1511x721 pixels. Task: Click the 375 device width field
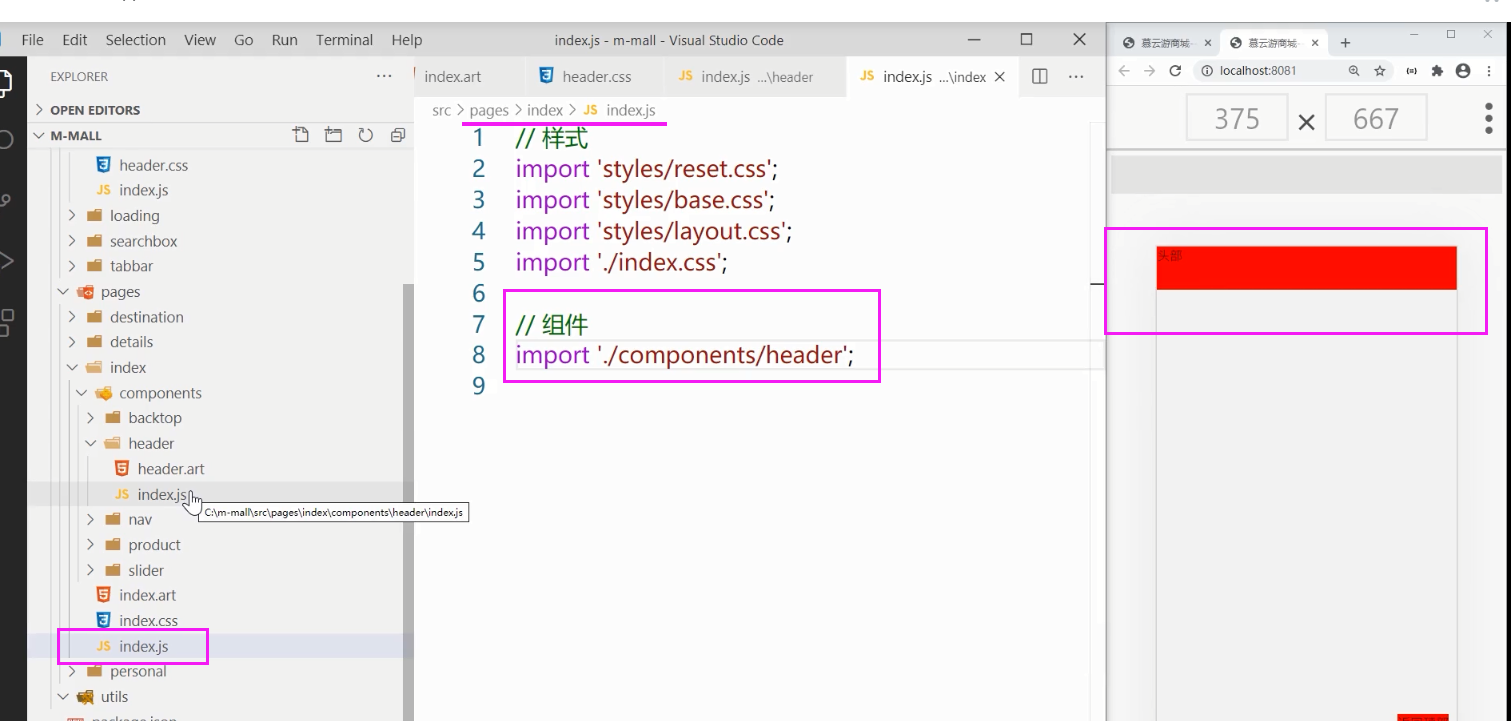[1237, 118]
